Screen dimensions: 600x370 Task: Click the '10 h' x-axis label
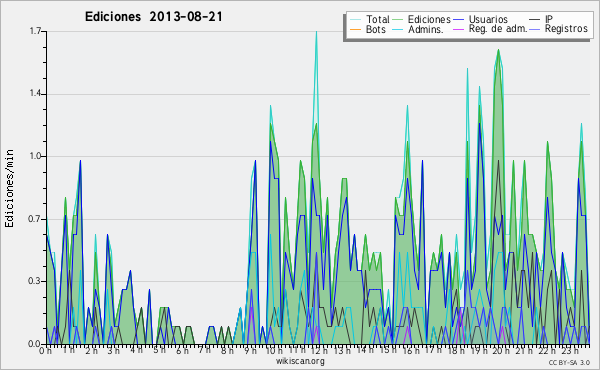[274, 351]
